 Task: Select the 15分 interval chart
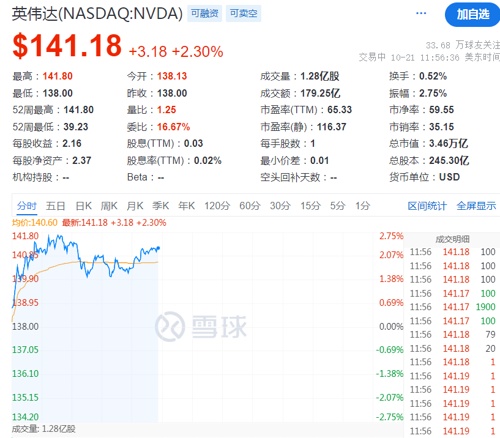(310, 206)
